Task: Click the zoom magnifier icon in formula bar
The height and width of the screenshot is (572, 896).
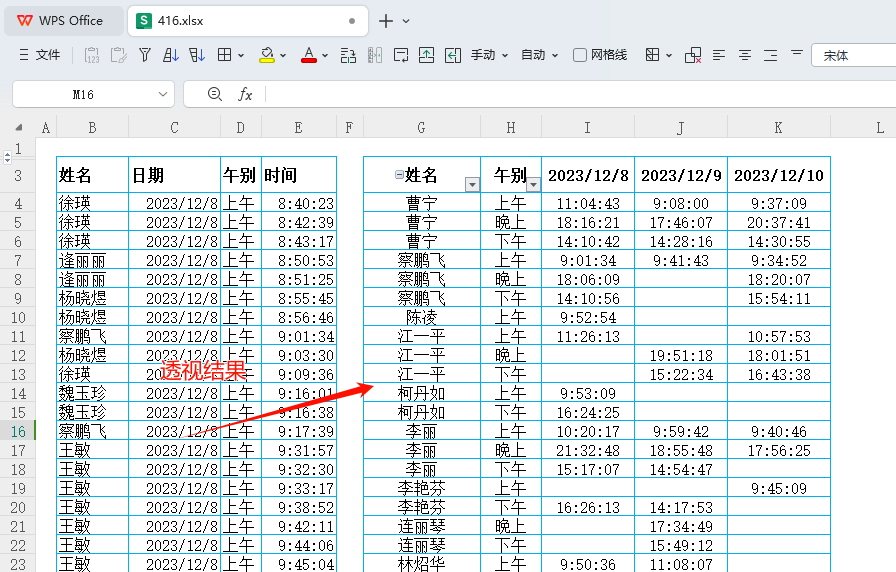Action: click(x=215, y=94)
